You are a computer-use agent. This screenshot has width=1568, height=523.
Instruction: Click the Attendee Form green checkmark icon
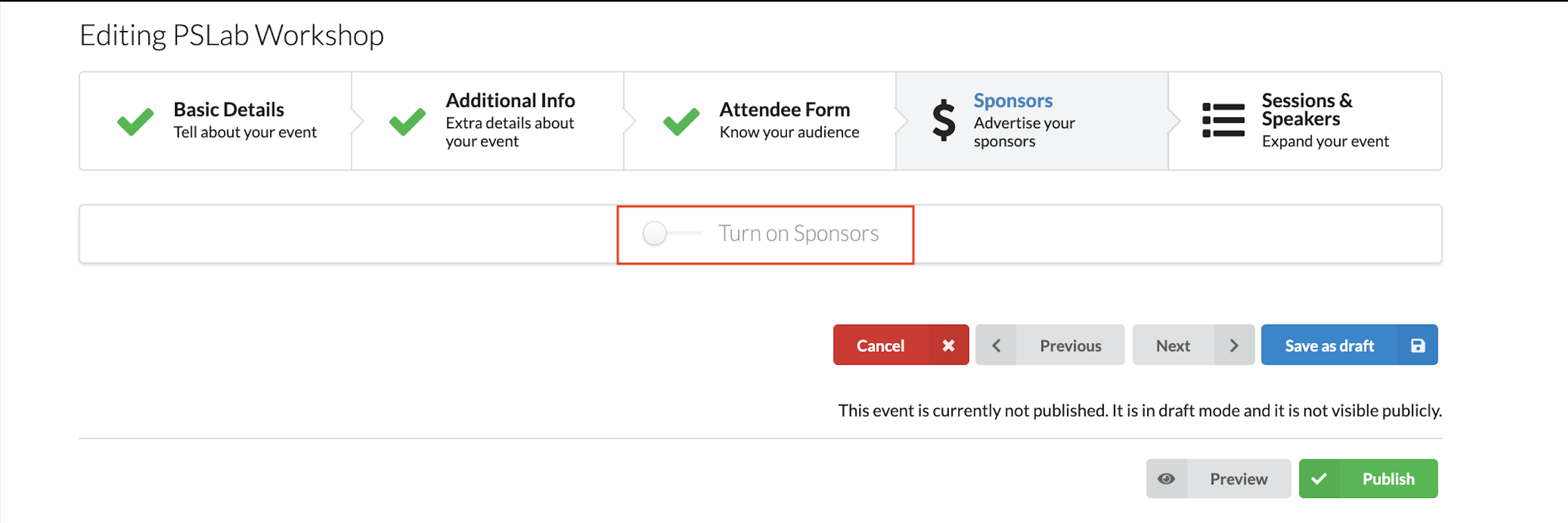[x=681, y=121]
